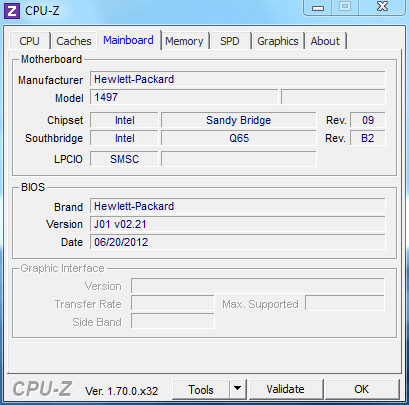Image resolution: width=409 pixels, height=405 pixels.
Task: Click the BIOS date 06/20/2012
Action: (x=238, y=242)
